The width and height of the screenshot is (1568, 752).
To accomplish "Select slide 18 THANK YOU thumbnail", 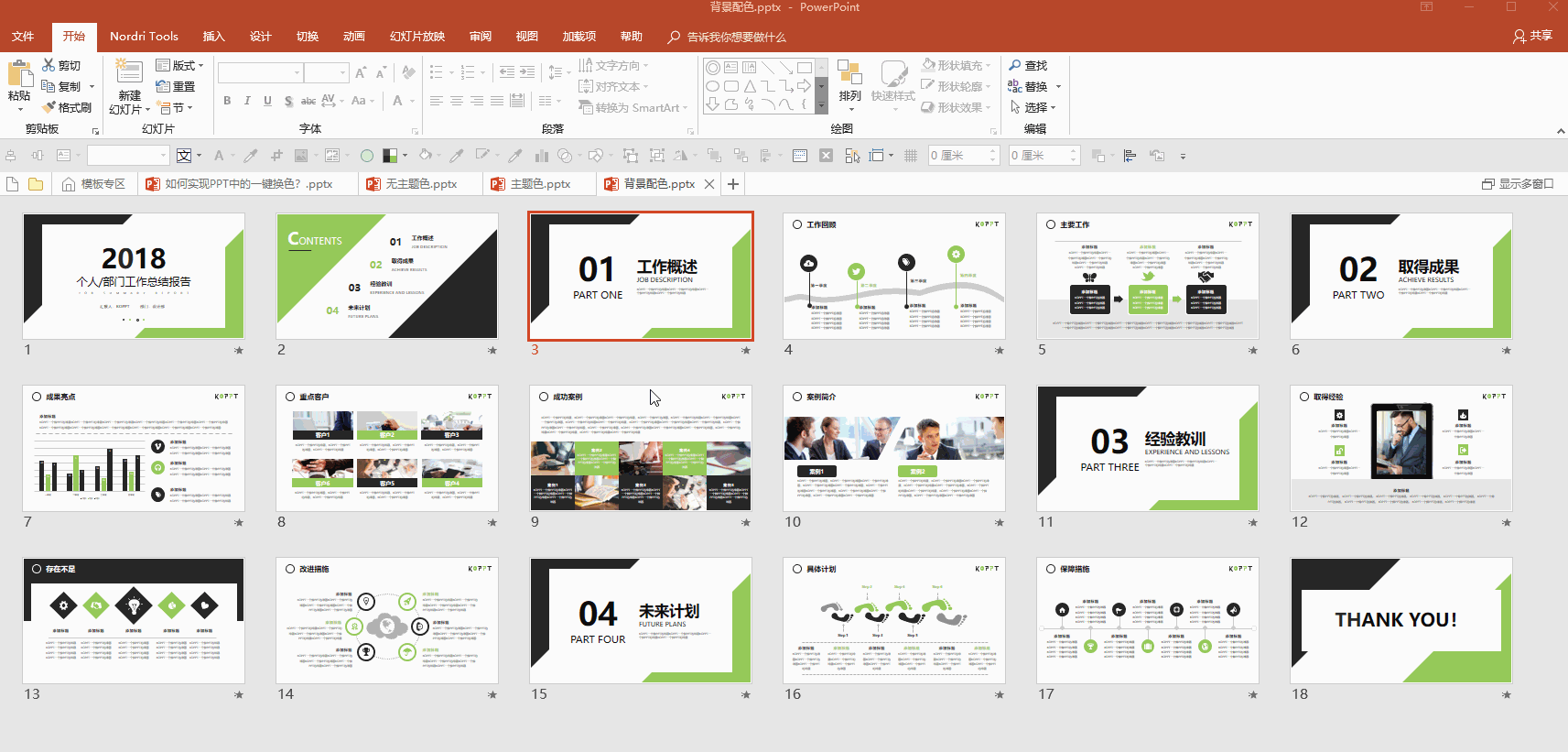I will (x=1401, y=621).
